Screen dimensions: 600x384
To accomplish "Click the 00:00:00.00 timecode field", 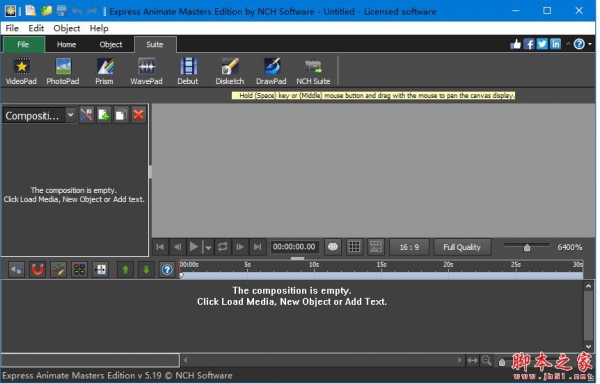I will tap(294, 247).
